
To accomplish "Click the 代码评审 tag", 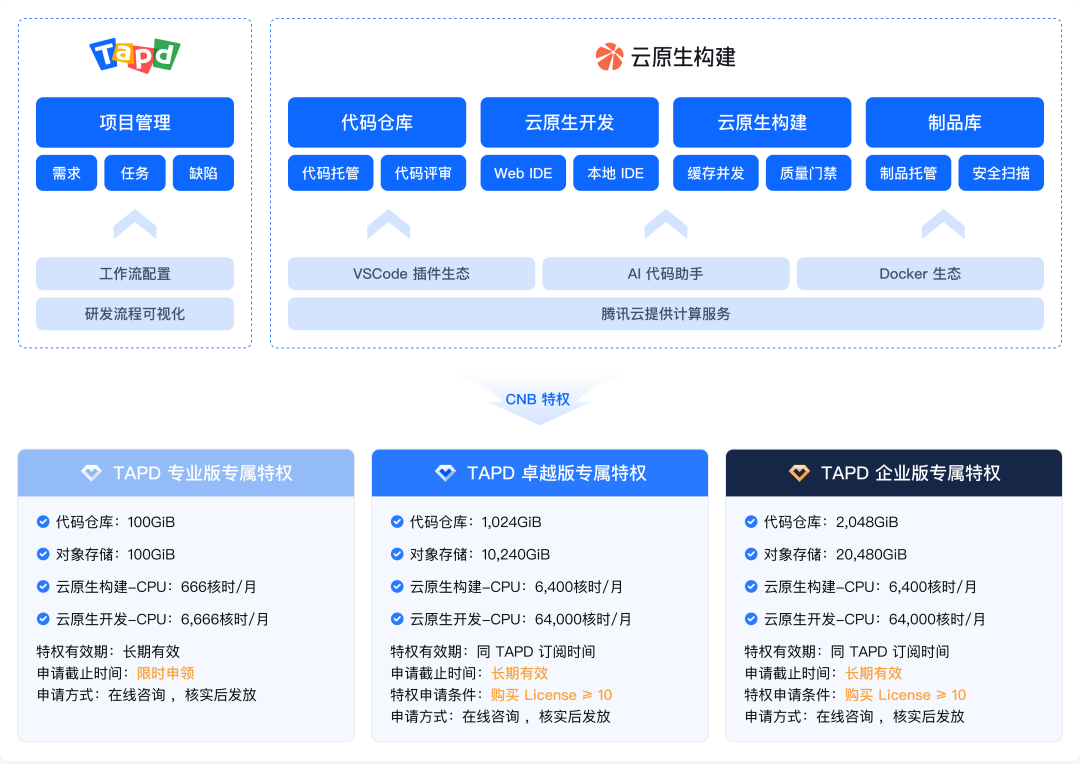I will 424,173.
